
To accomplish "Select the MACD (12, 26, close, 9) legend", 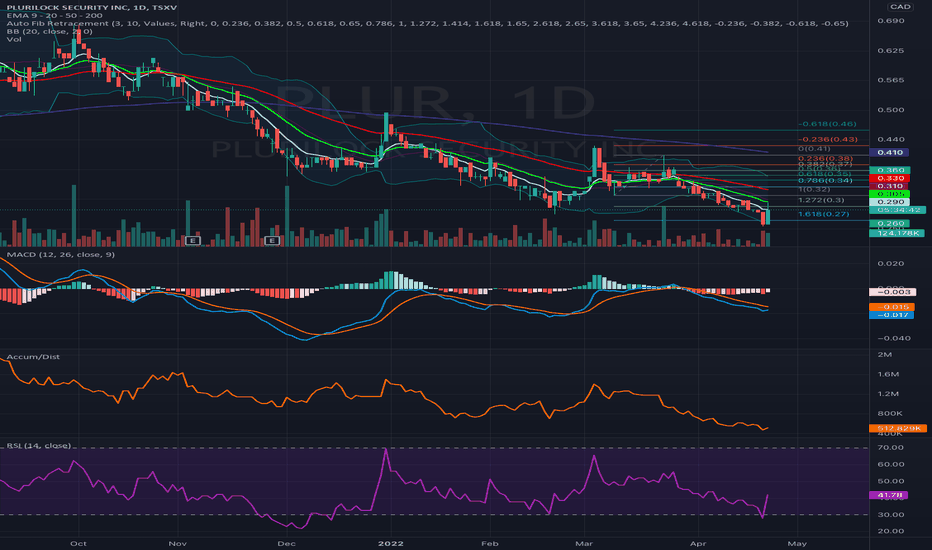I will (x=61, y=254).
